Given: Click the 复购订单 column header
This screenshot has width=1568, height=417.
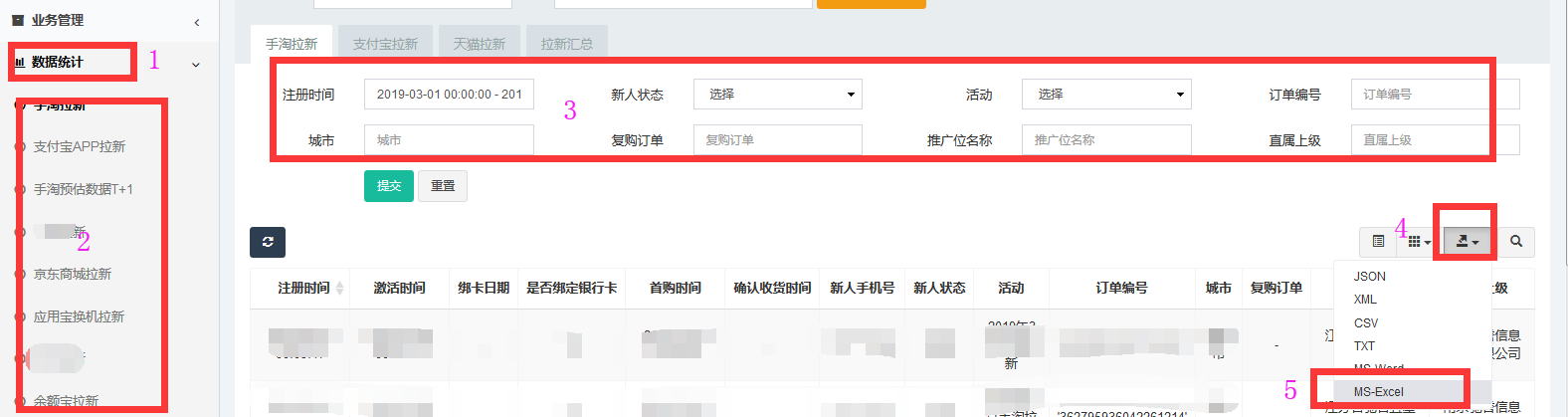Looking at the screenshot, I should pyautogui.click(x=1276, y=288).
